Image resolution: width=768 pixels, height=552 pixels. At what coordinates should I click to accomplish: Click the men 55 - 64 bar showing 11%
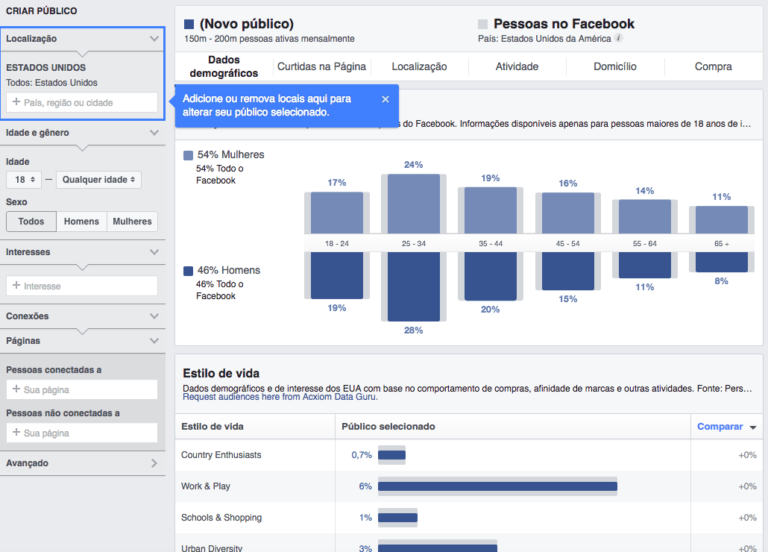click(645, 265)
